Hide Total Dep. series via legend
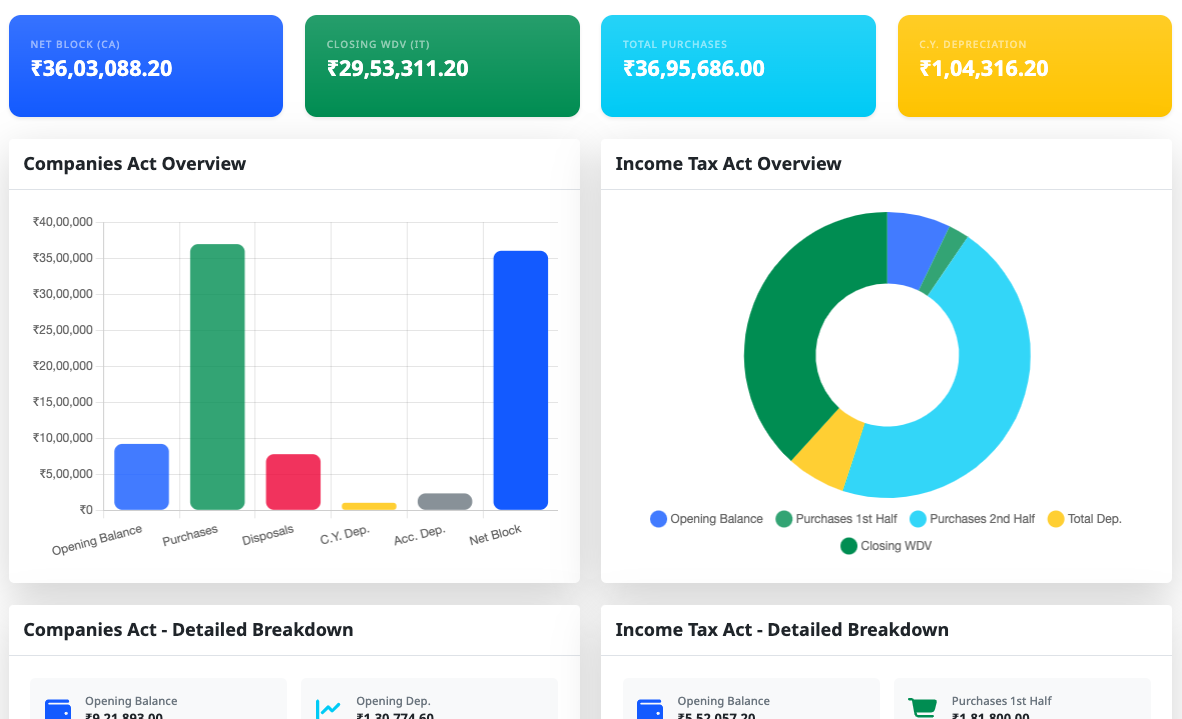The width and height of the screenshot is (1182, 719). point(1084,519)
